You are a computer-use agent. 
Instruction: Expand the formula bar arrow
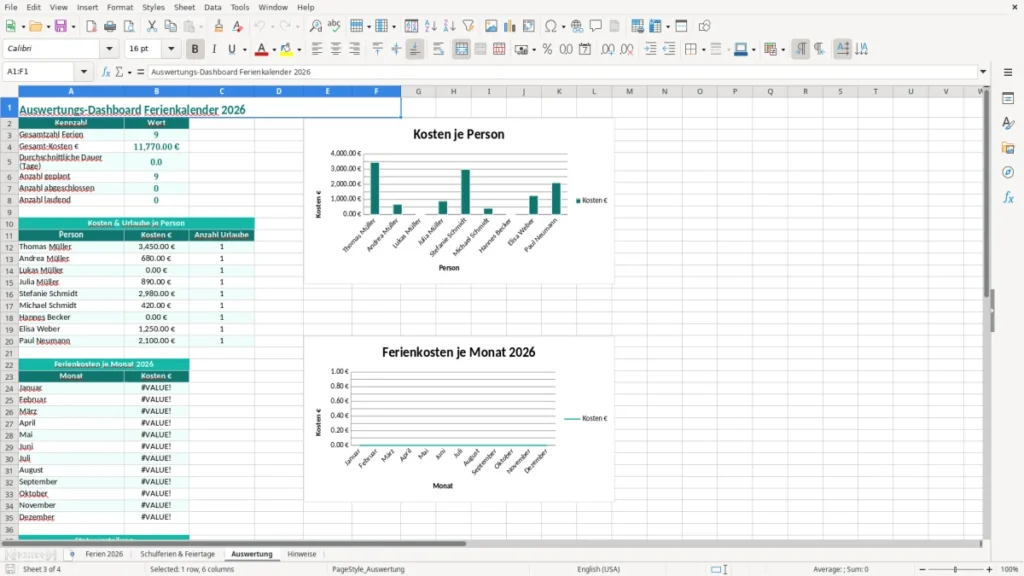click(983, 72)
